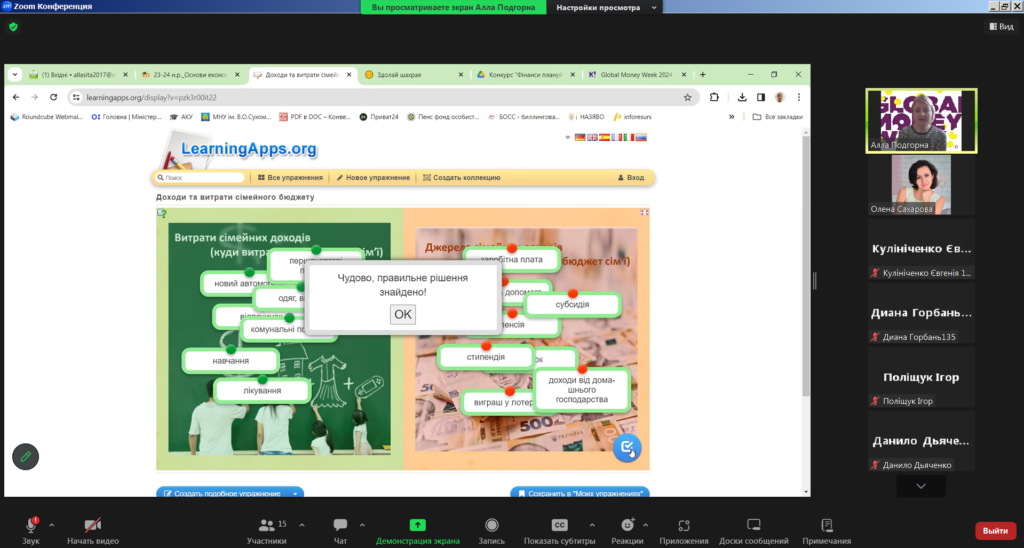Expand audio options arrow beside Звук
This screenshot has width=1024, height=548.
(x=52, y=524)
